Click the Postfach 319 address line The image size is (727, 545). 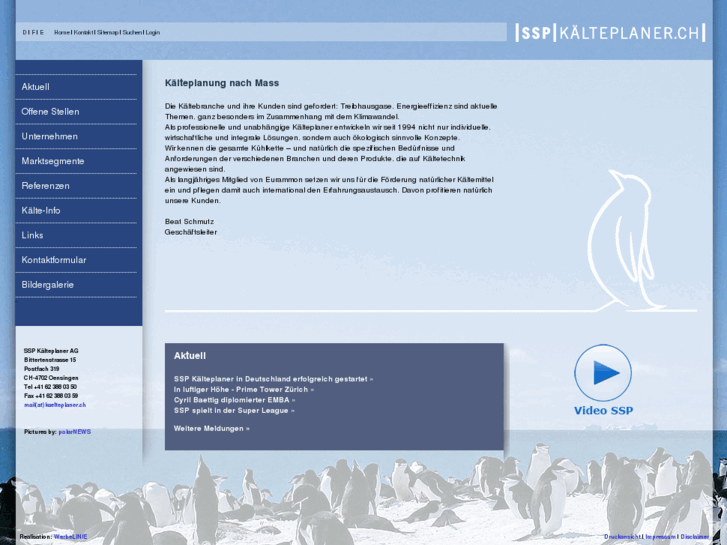click(x=41, y=369)
